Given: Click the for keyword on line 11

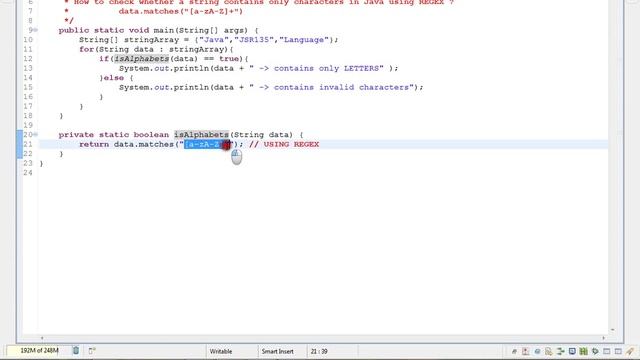Looking at the screenshot, I should tap(87, 49).
